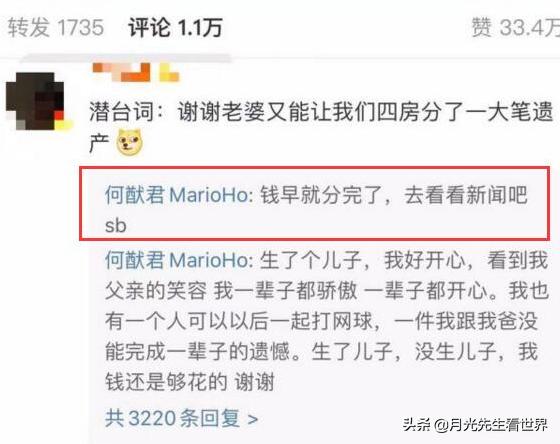Open second 何猷君 MarioHo username link

(177, 260)
